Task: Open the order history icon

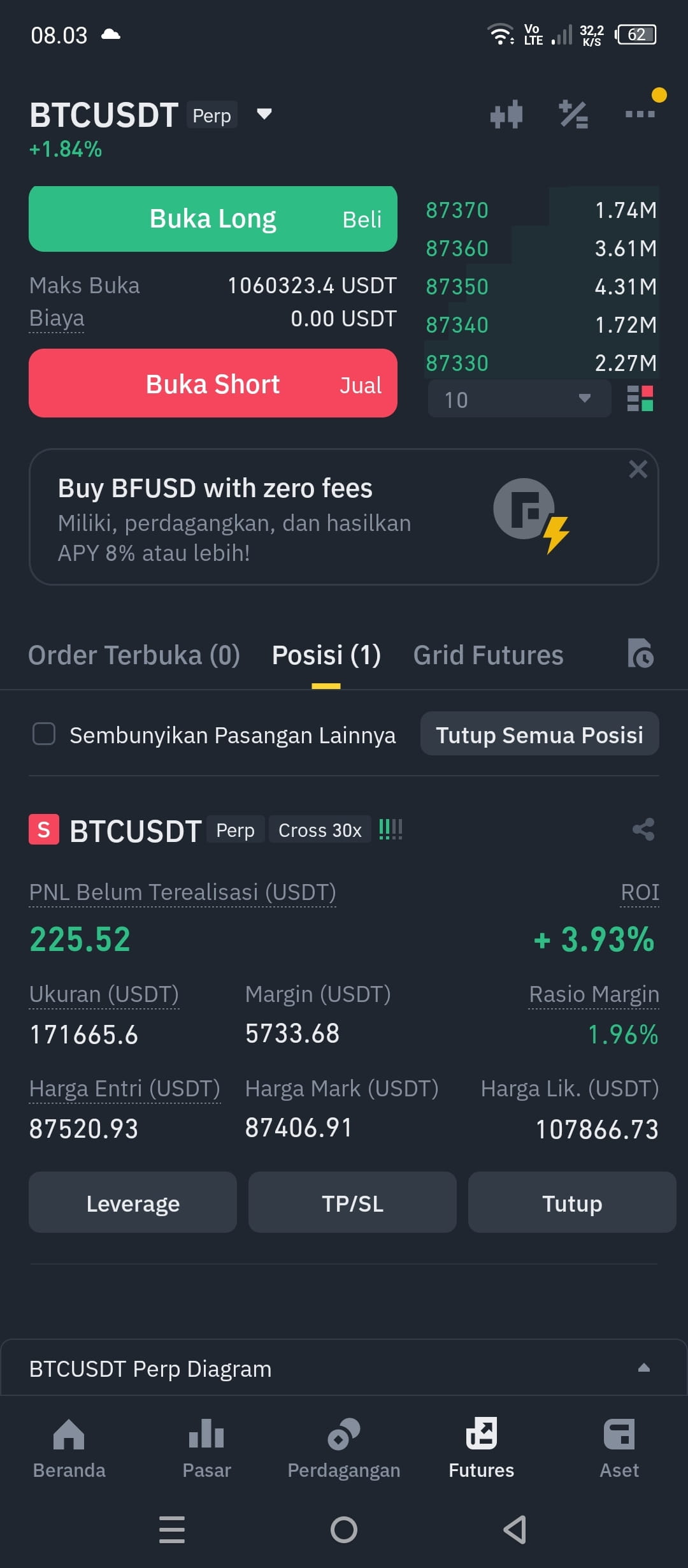Action: [x=640, y=653]
